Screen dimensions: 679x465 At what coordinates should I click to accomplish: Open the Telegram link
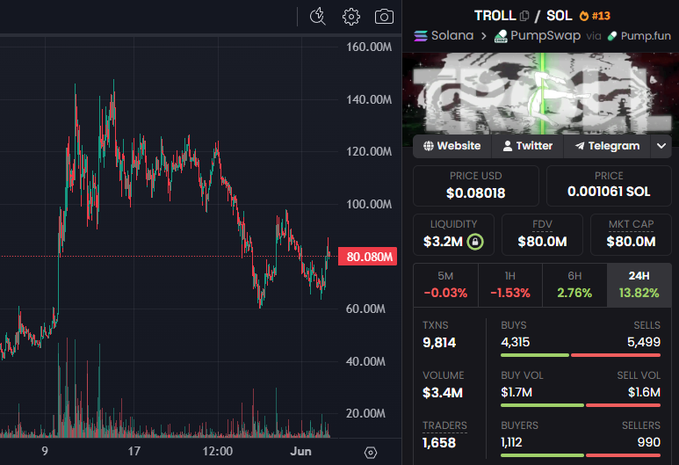(x=607, y=146)
